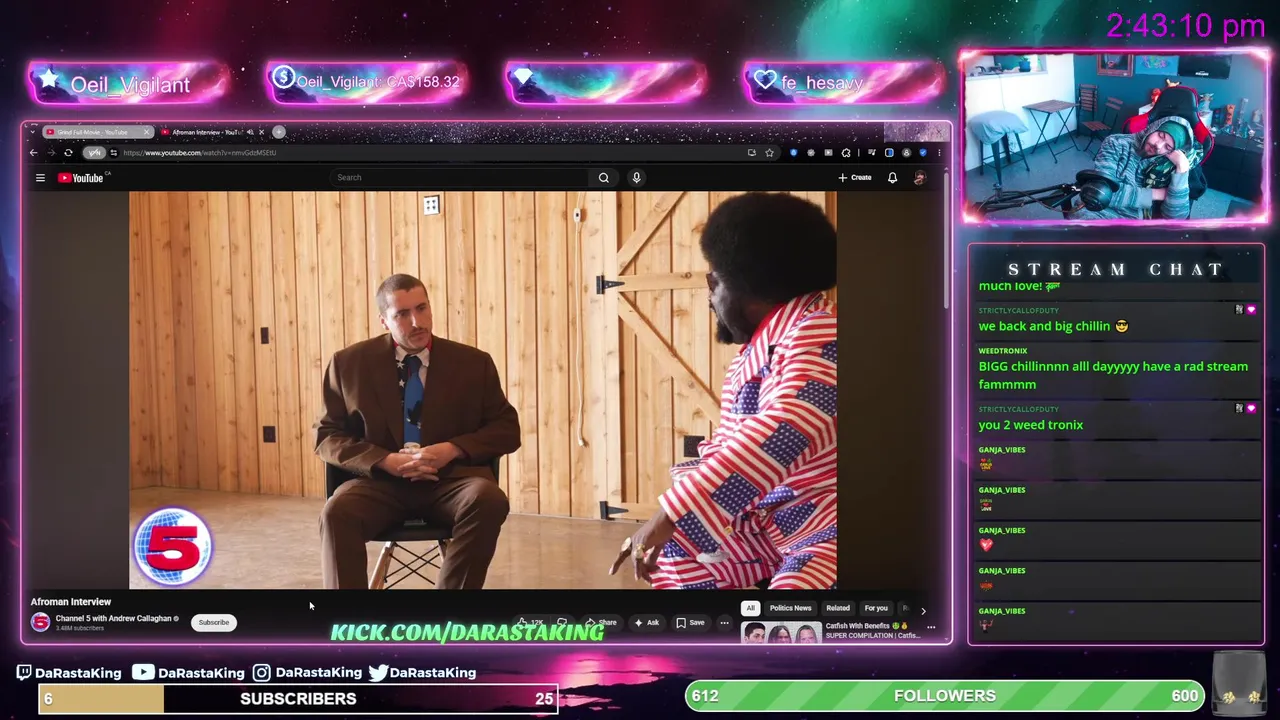Click chat message 'you 2 weed tronix'

(x=1030, y=425)
